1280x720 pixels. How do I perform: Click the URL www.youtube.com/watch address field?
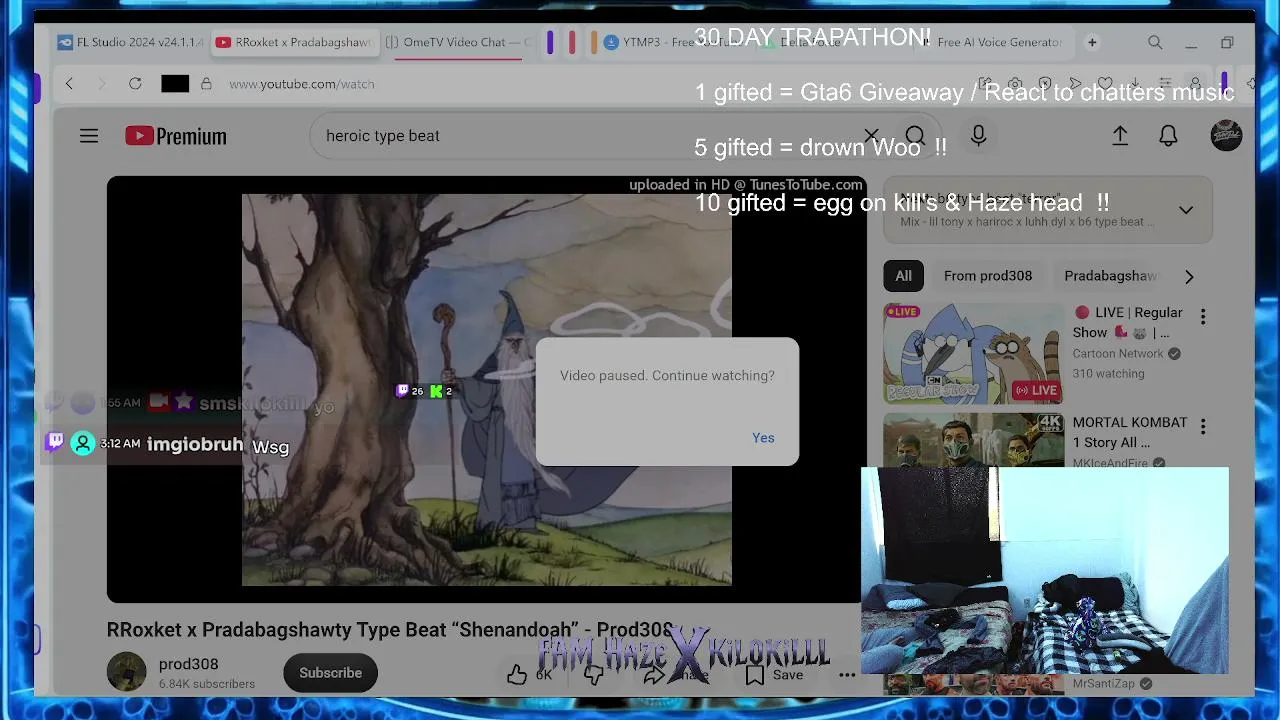302,84
